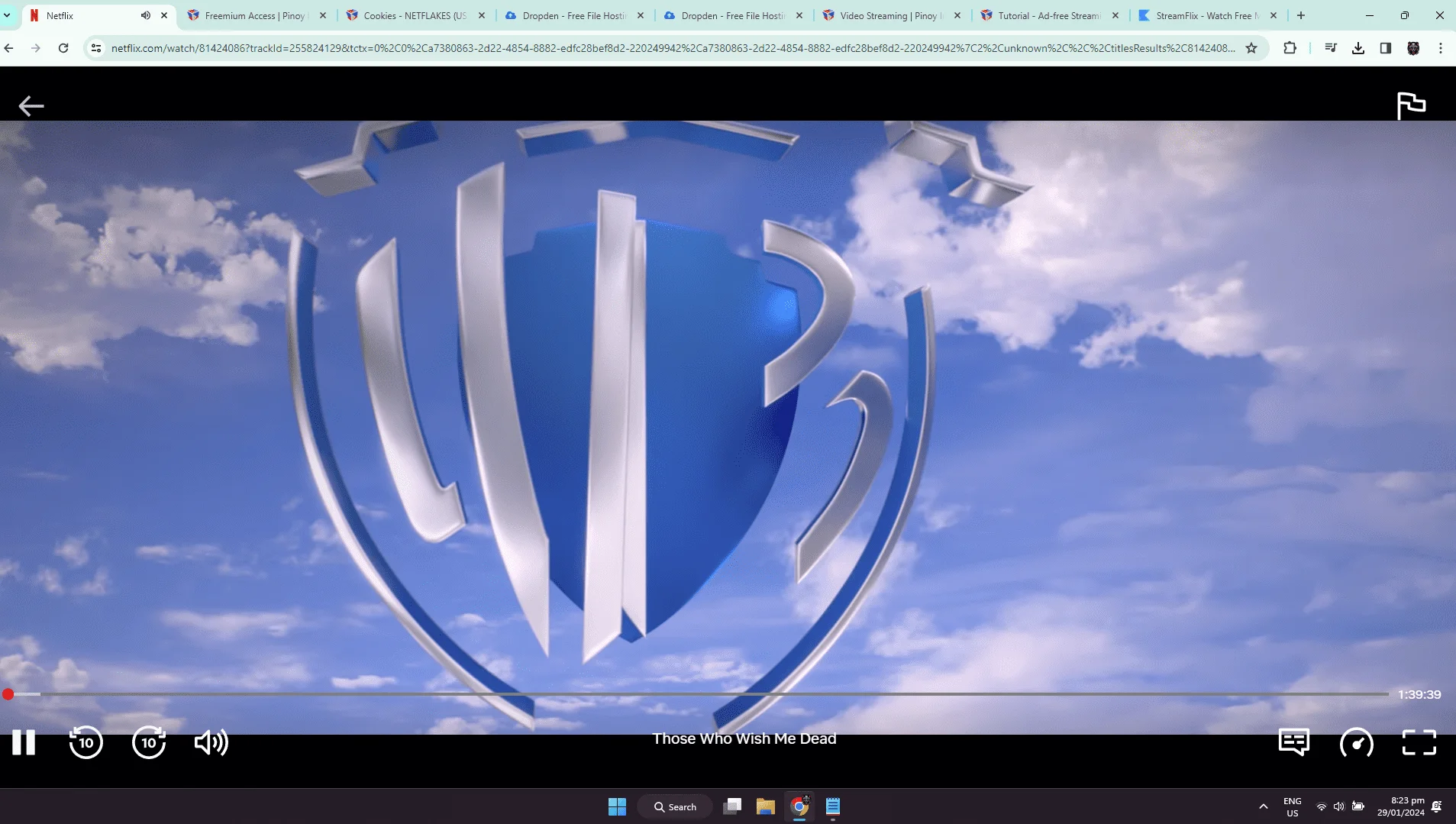Viewport: 1456px width, 824px height.
Task: Open the ENG US language switcher
Action: 1292,806
